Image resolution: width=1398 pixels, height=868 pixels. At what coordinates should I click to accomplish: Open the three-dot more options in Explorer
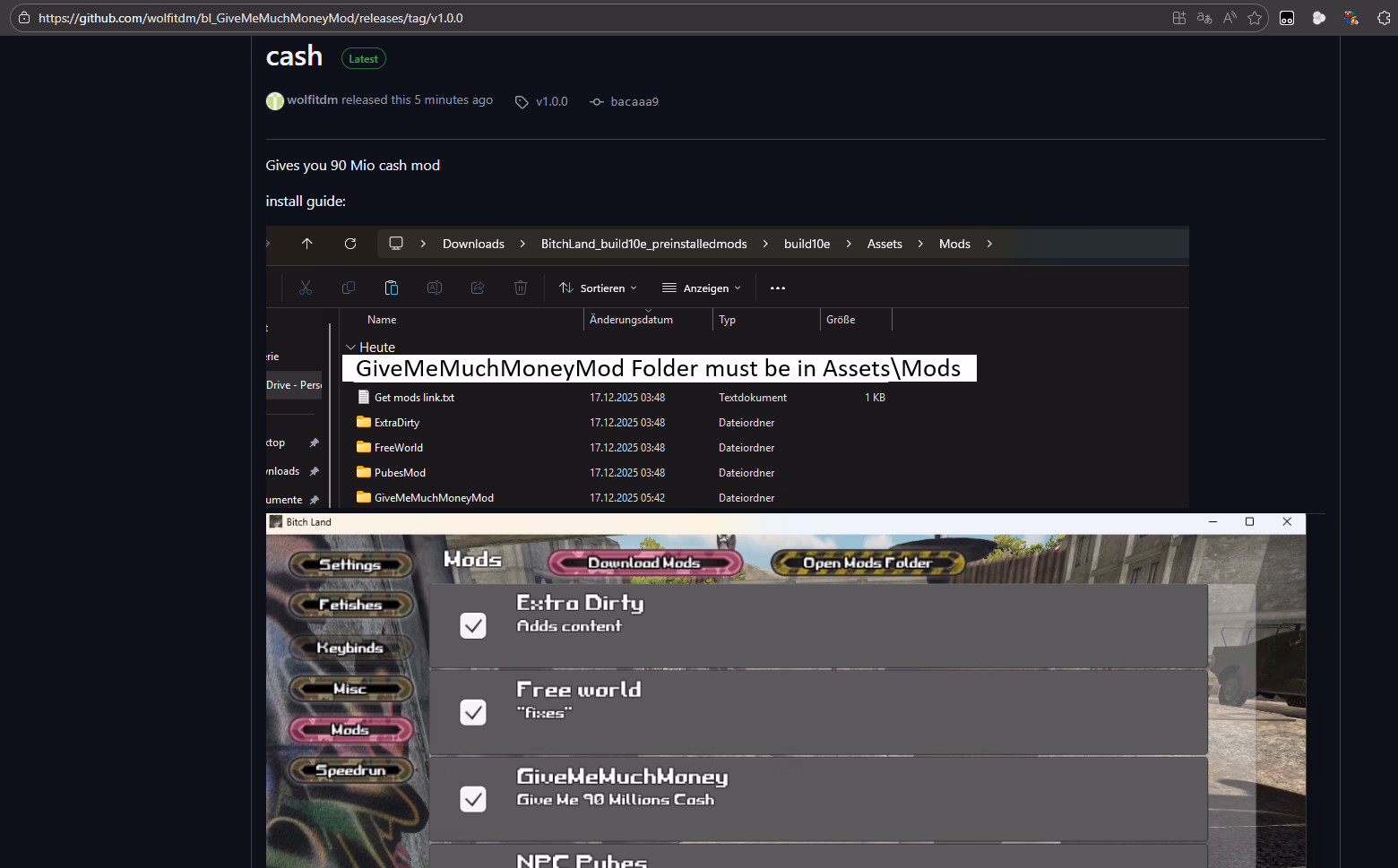pos(778,288)
